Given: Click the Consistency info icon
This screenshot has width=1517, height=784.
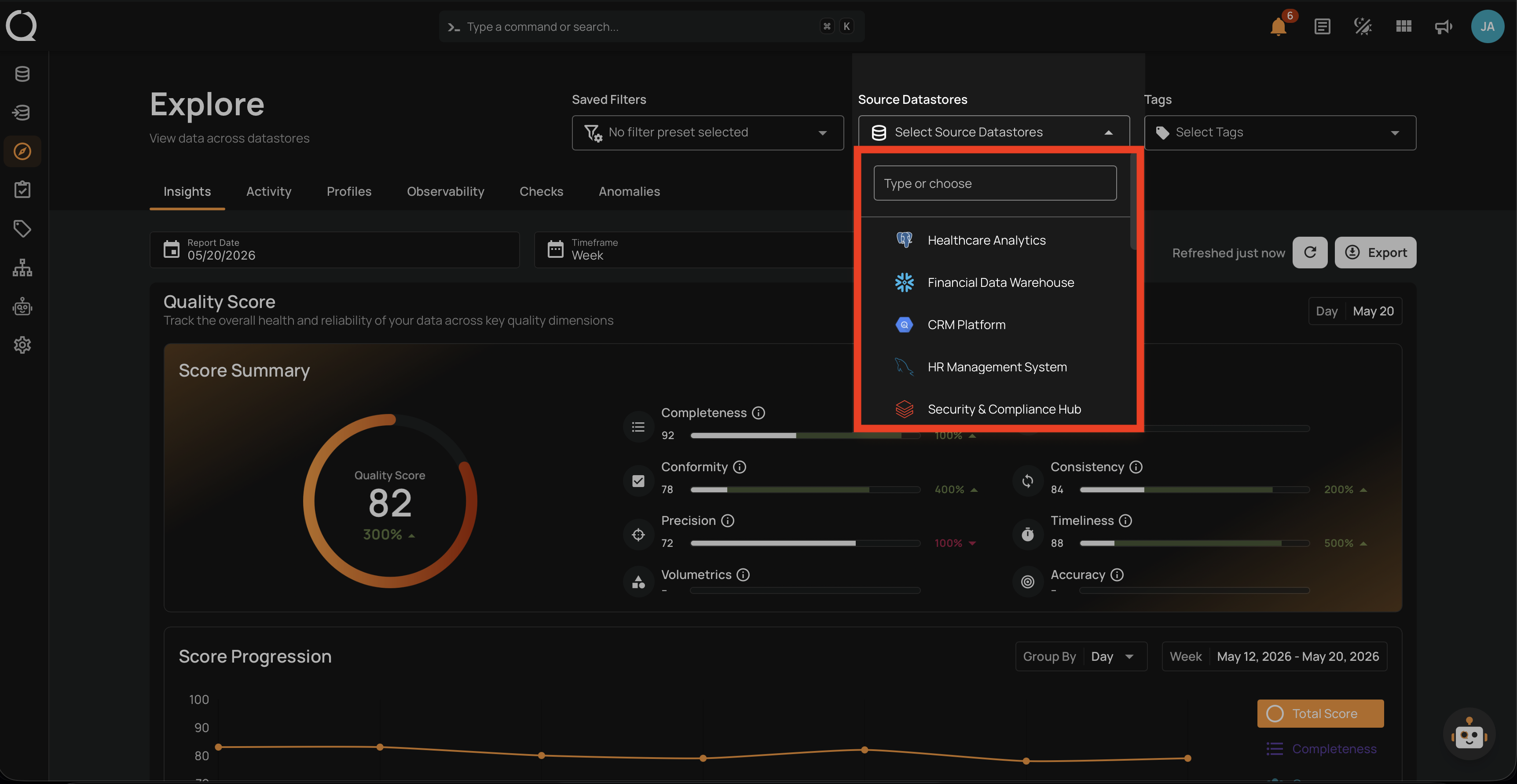Looking at the screenshot, I should 1136,467.
